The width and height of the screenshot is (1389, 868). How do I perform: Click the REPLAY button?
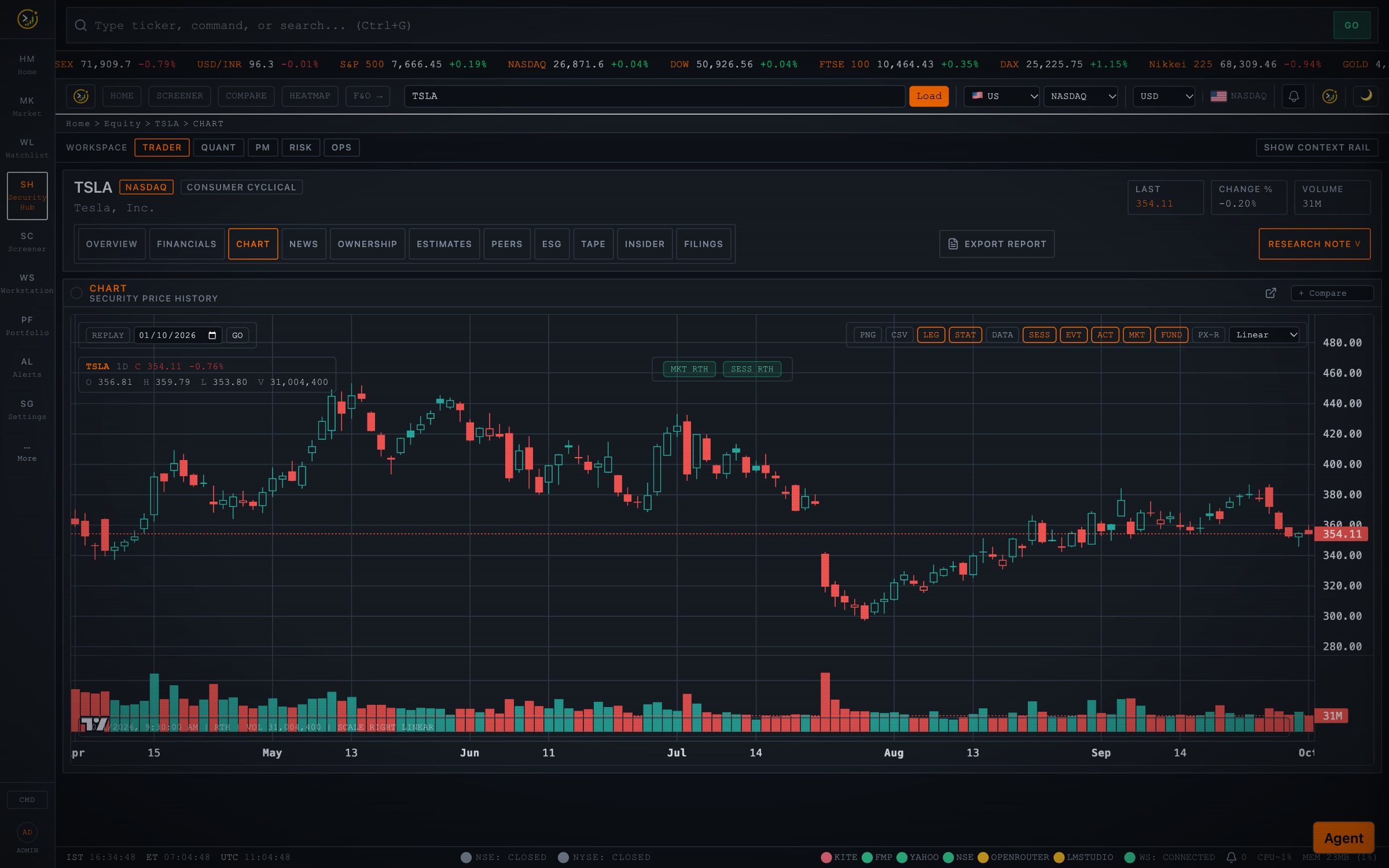[x=108, y=336]
